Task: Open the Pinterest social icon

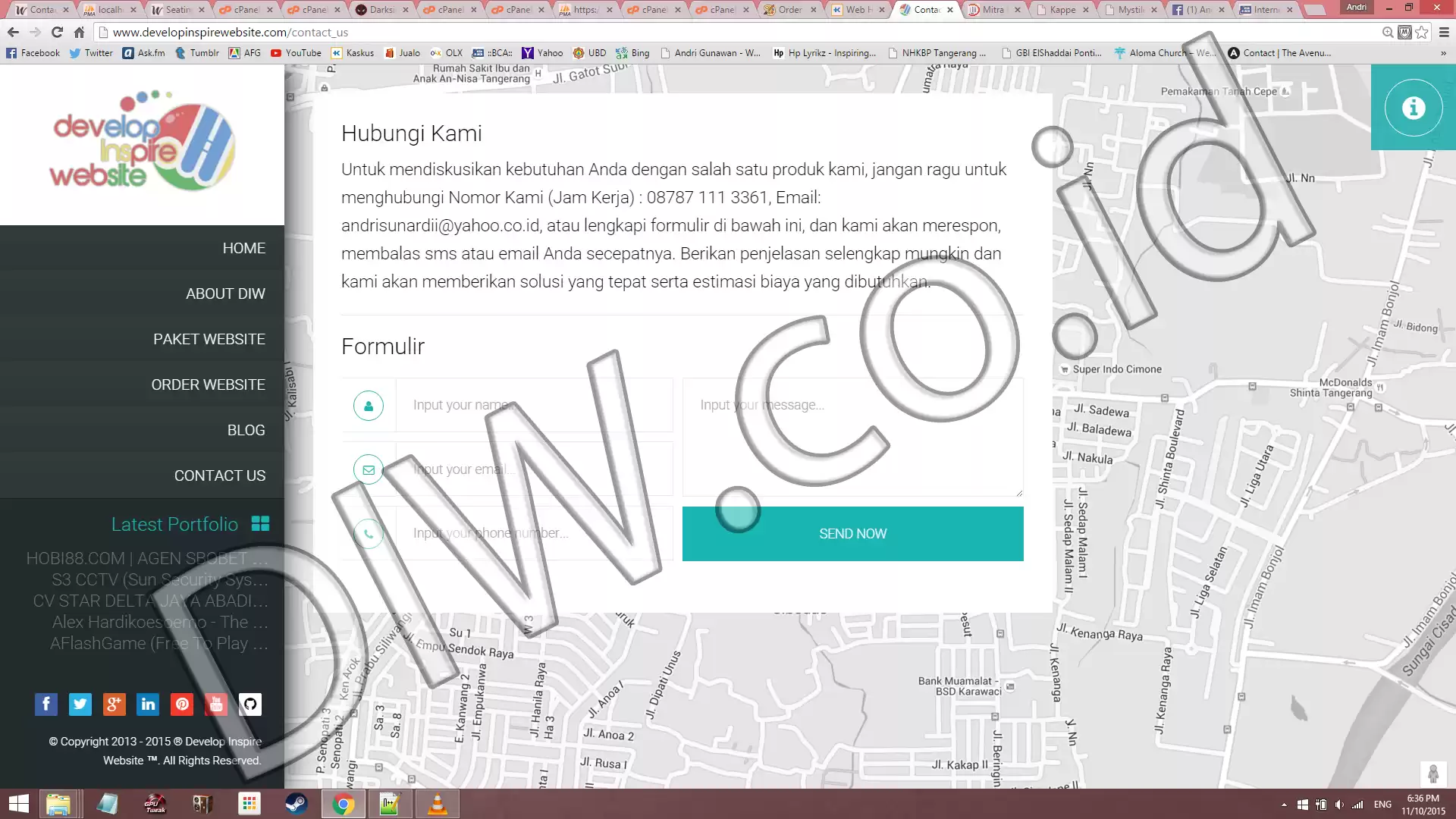Action: click(182, 704)
